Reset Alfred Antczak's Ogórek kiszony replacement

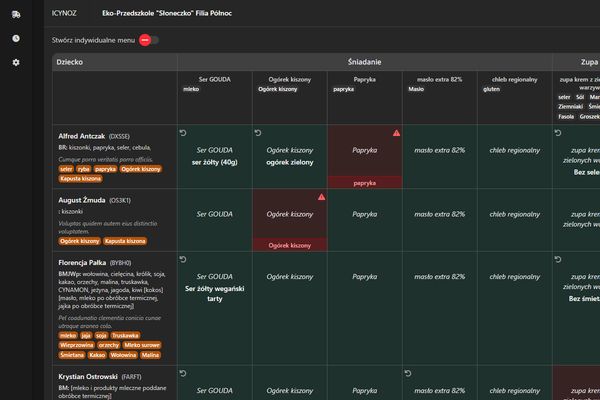click(x=258, y=132)
